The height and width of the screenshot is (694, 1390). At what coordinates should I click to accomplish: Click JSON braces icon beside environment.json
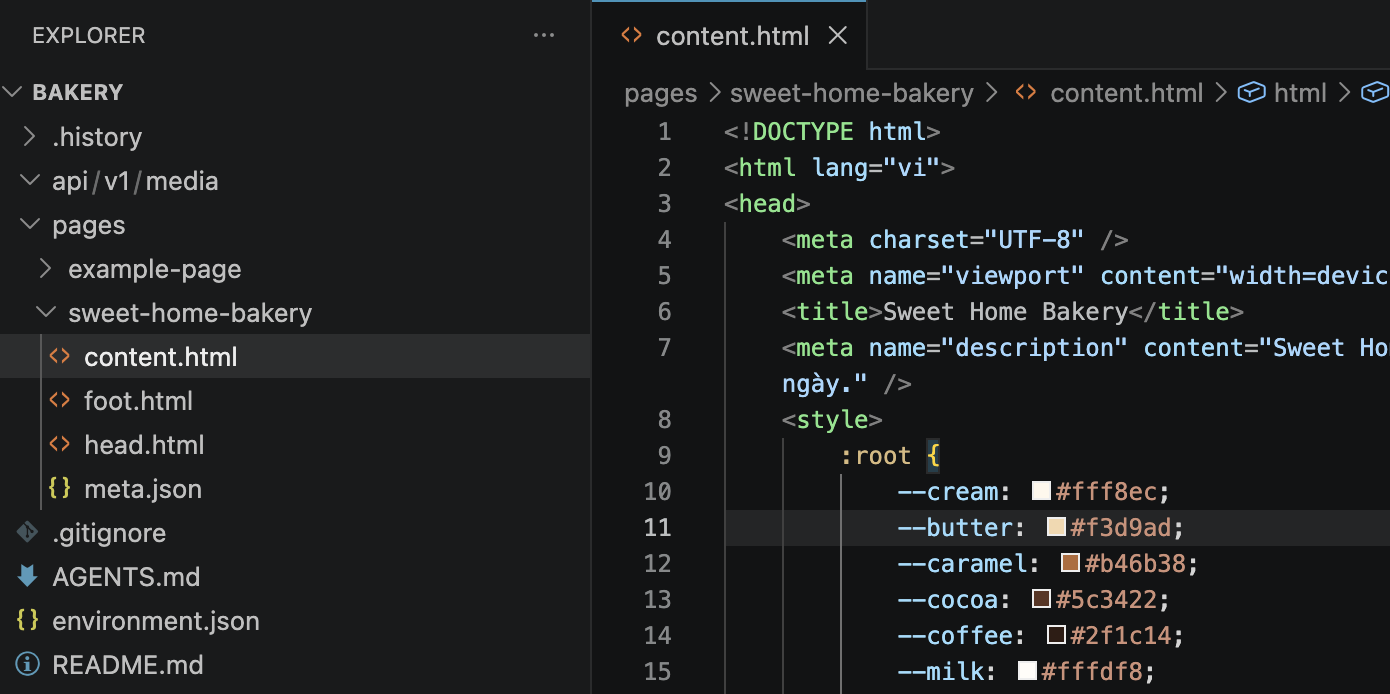28,620
